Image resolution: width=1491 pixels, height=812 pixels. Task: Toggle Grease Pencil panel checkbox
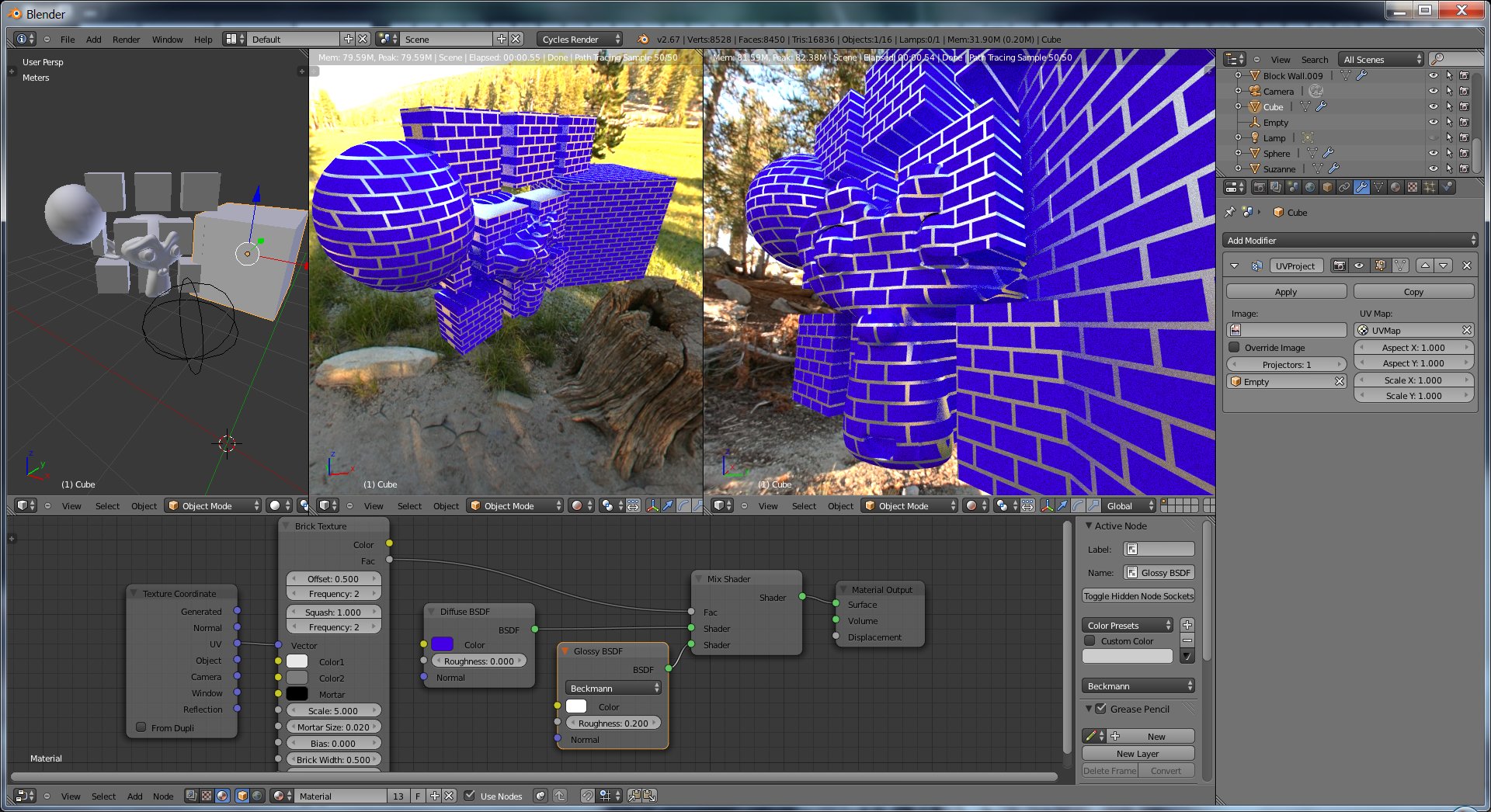(x=1100, y=709)
